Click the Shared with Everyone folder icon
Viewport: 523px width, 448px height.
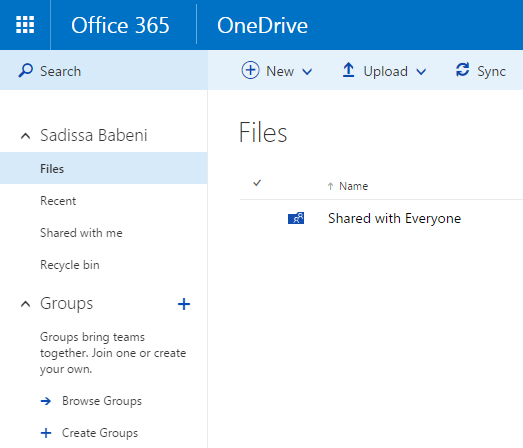296,218
